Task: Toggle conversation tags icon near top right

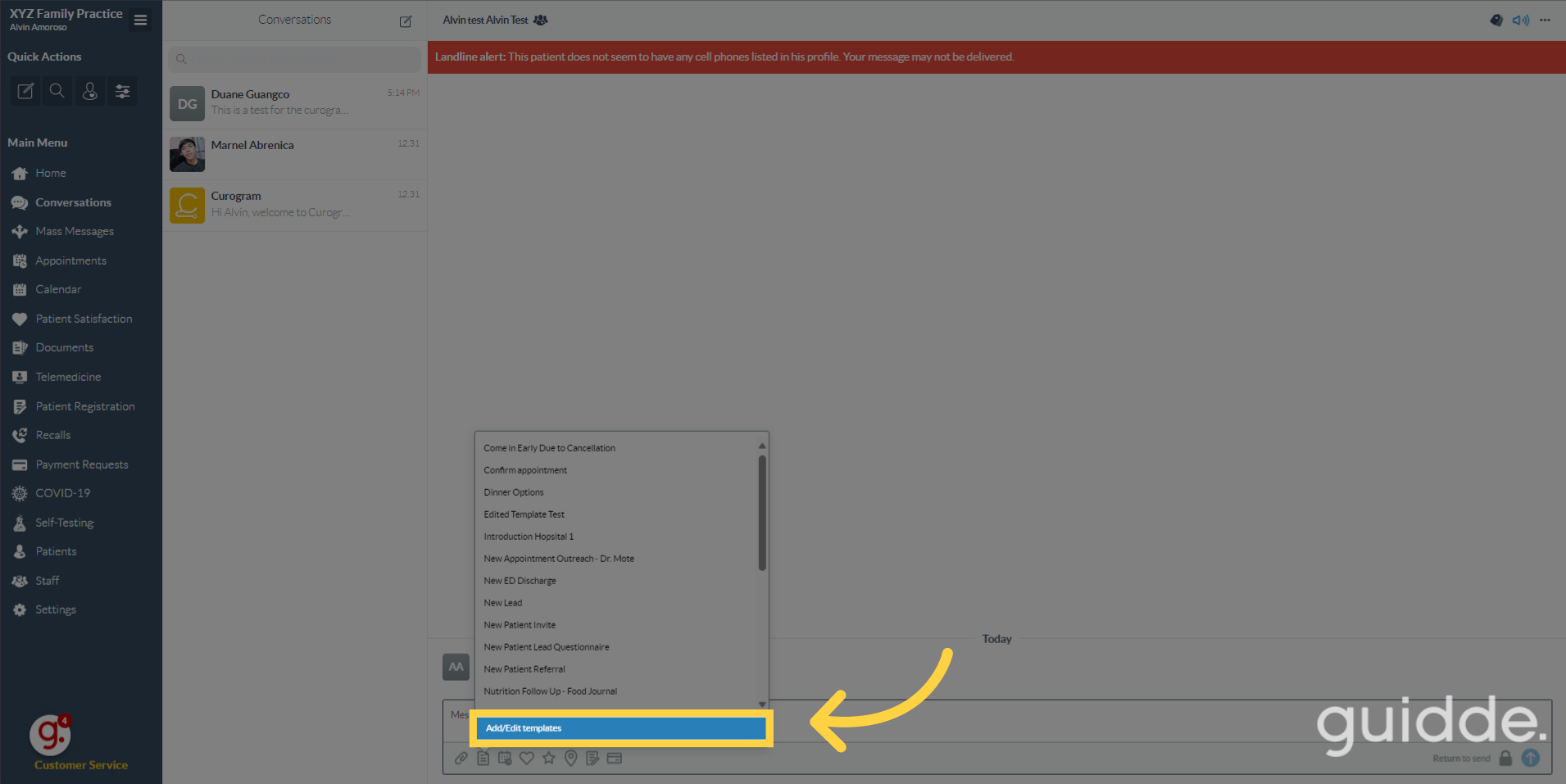Action: click(1496, 20)
